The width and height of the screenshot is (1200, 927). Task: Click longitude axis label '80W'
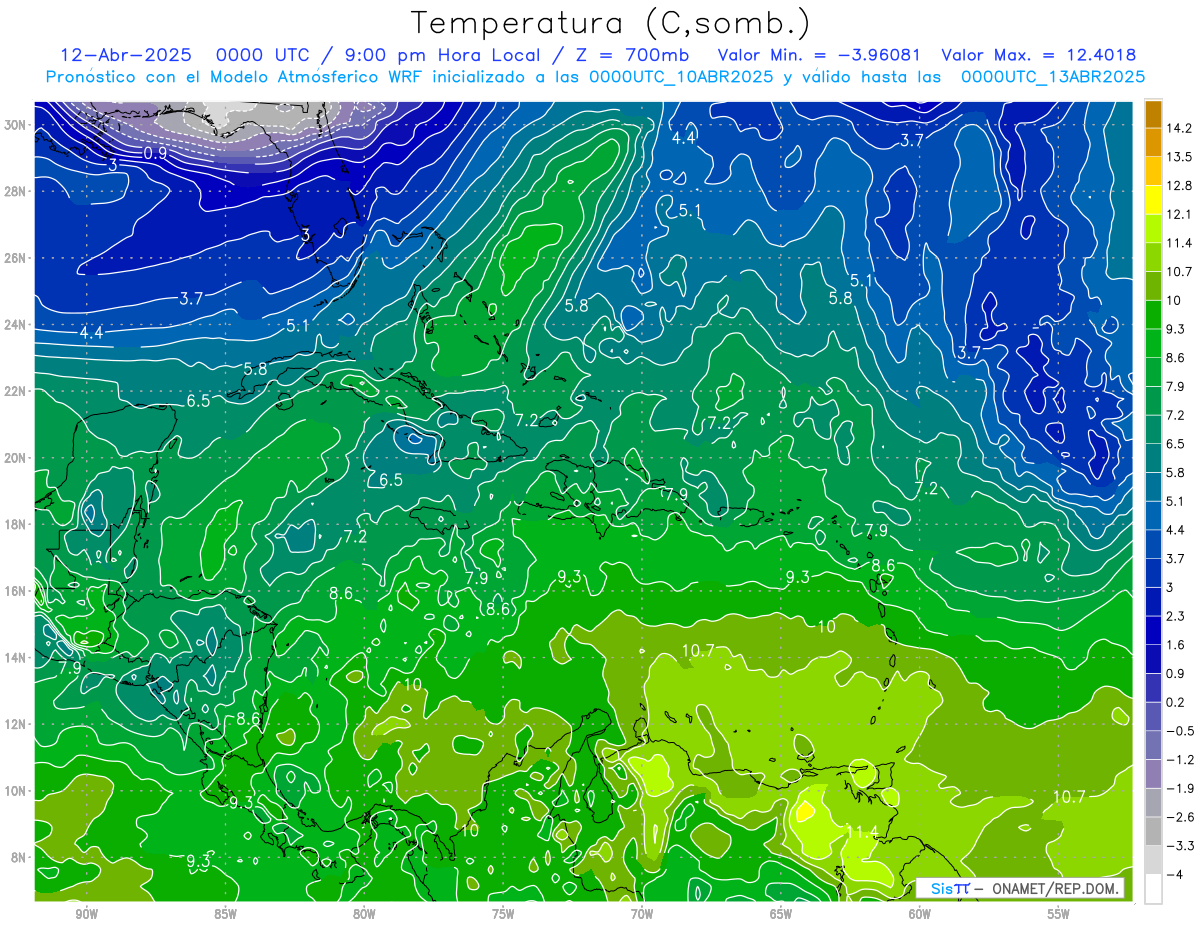pyautogui.click(x=364, y=914)
